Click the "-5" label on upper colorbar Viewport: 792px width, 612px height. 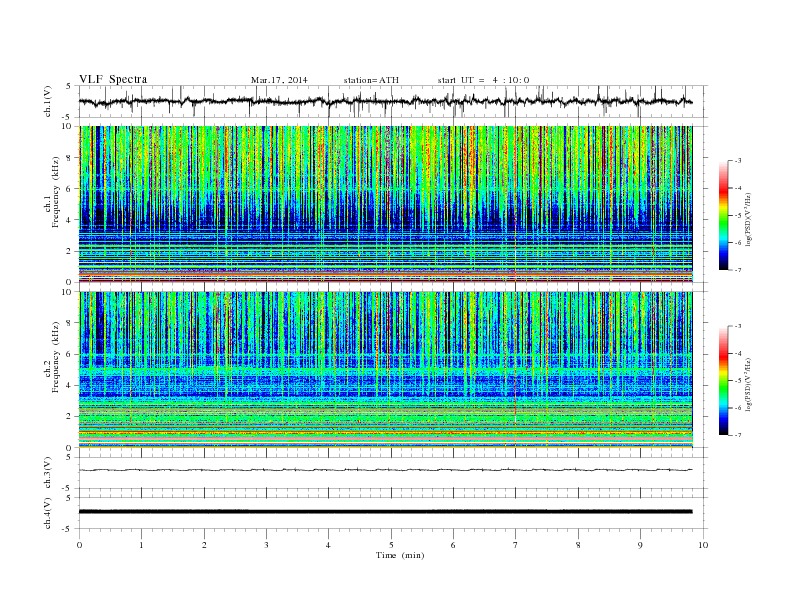737,216
